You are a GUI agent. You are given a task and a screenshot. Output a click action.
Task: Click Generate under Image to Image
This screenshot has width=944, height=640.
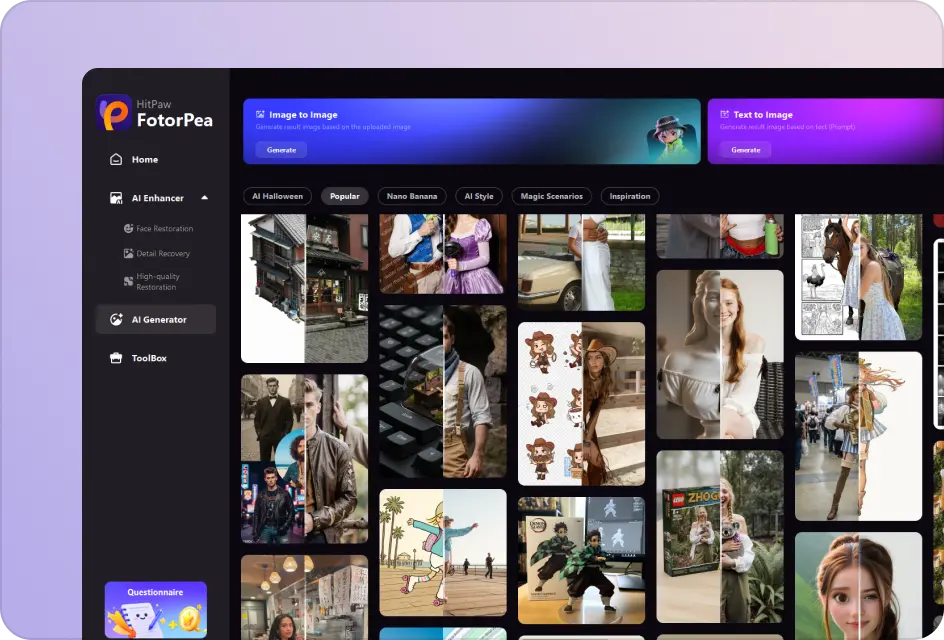pos(280,149)
